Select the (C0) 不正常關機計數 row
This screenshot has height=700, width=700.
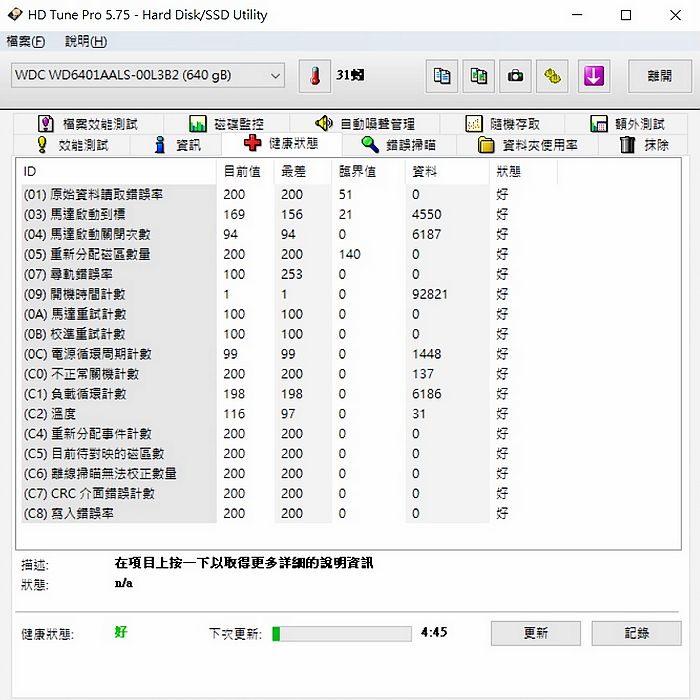289,374
